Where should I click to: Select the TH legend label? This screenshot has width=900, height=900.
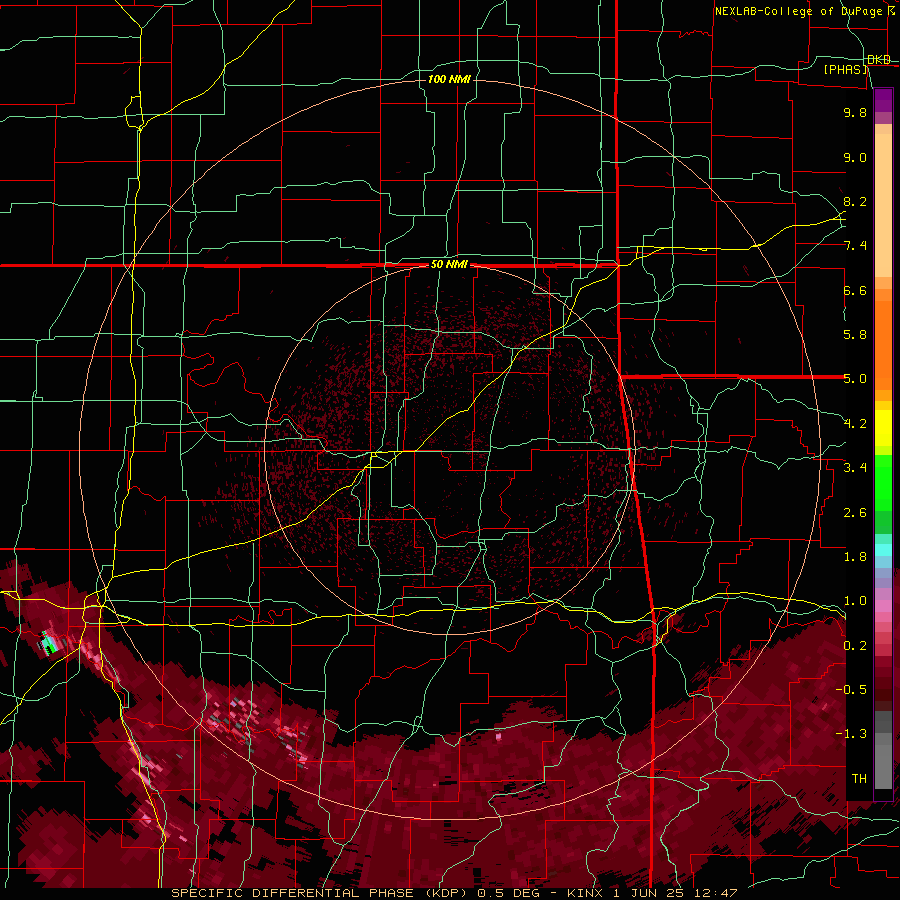tap(859, 779)
